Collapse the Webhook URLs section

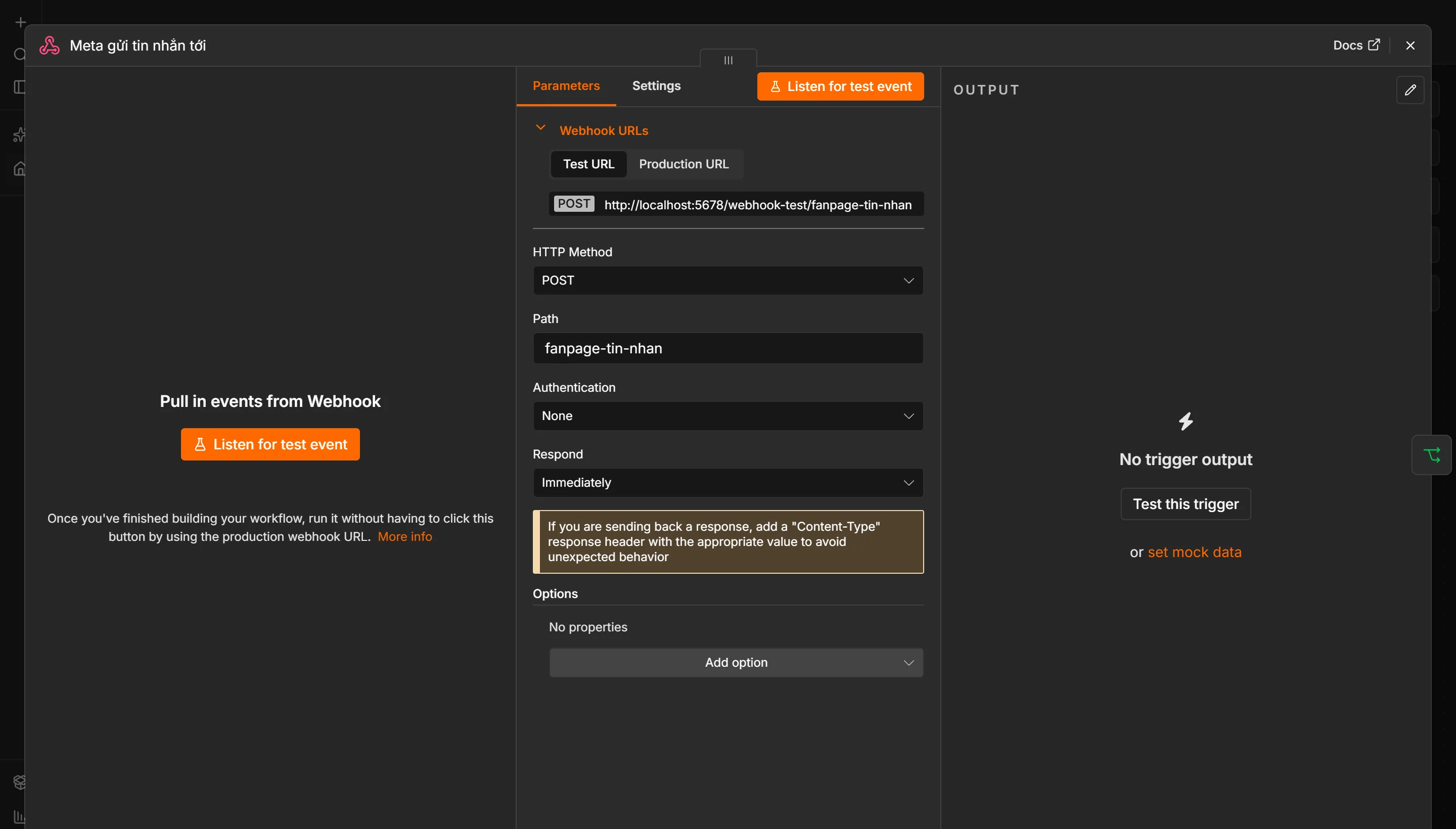(540, 128)
